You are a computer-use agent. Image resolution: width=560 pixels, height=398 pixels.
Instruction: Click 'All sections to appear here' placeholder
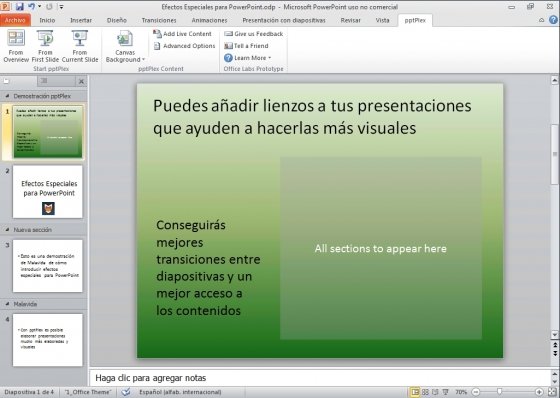click(x=381, y=248)
